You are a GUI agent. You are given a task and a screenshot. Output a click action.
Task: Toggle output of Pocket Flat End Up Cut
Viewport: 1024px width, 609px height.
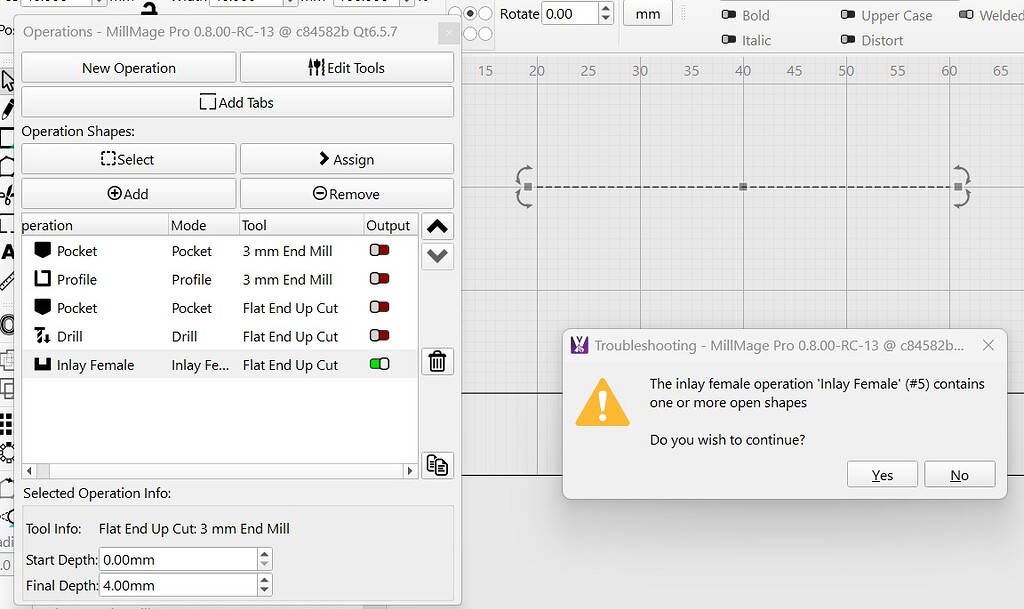click(379, 307)
